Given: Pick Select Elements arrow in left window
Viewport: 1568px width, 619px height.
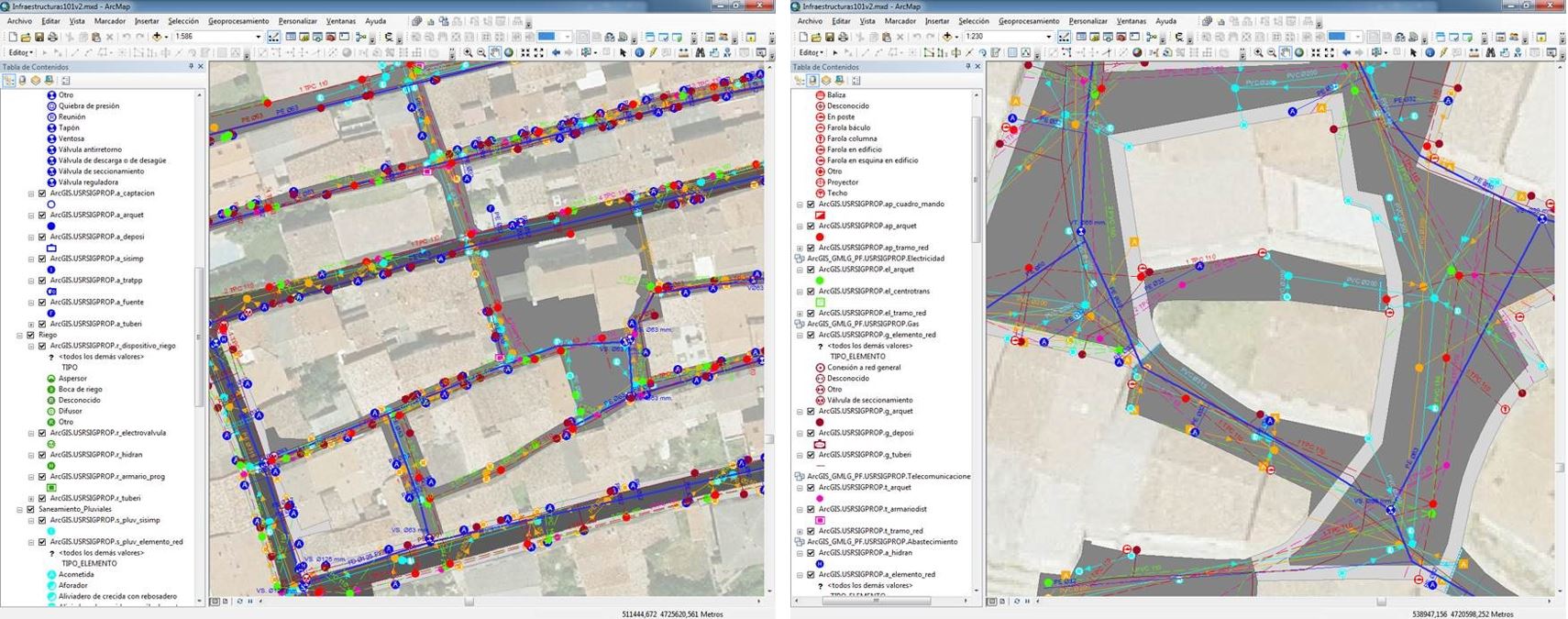Looking at the screenshot, I should tap(623, 52).
